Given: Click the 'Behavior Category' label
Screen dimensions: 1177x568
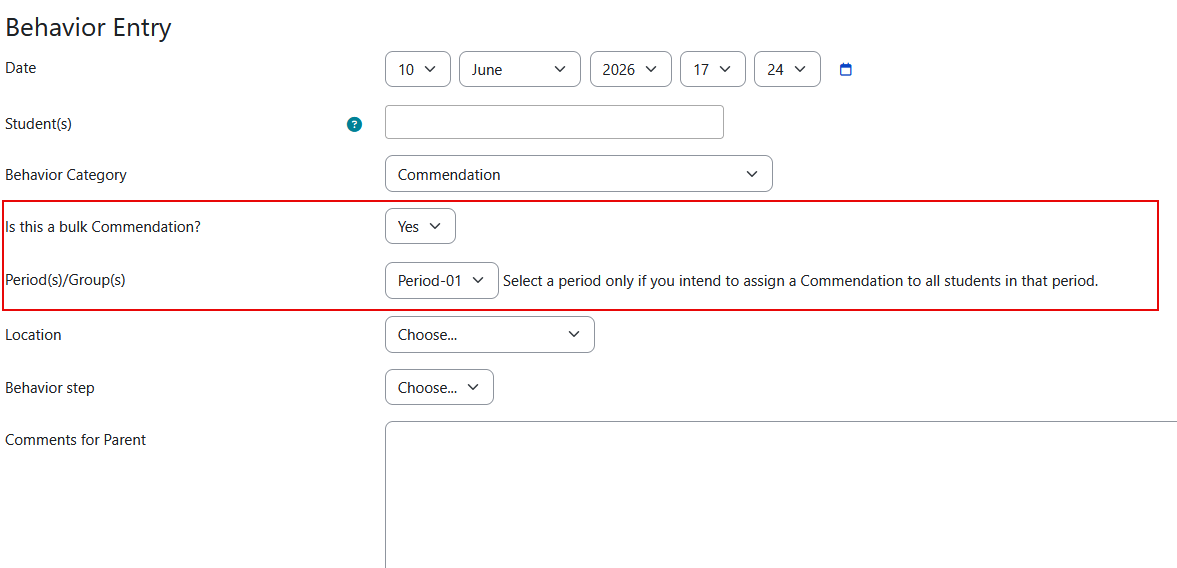Looking at the screenshot, I should 66,176.
